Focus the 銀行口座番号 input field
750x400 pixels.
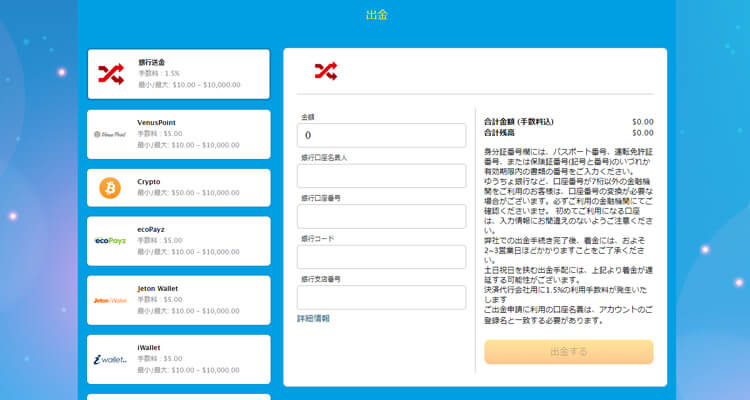(x=381, y=217)
